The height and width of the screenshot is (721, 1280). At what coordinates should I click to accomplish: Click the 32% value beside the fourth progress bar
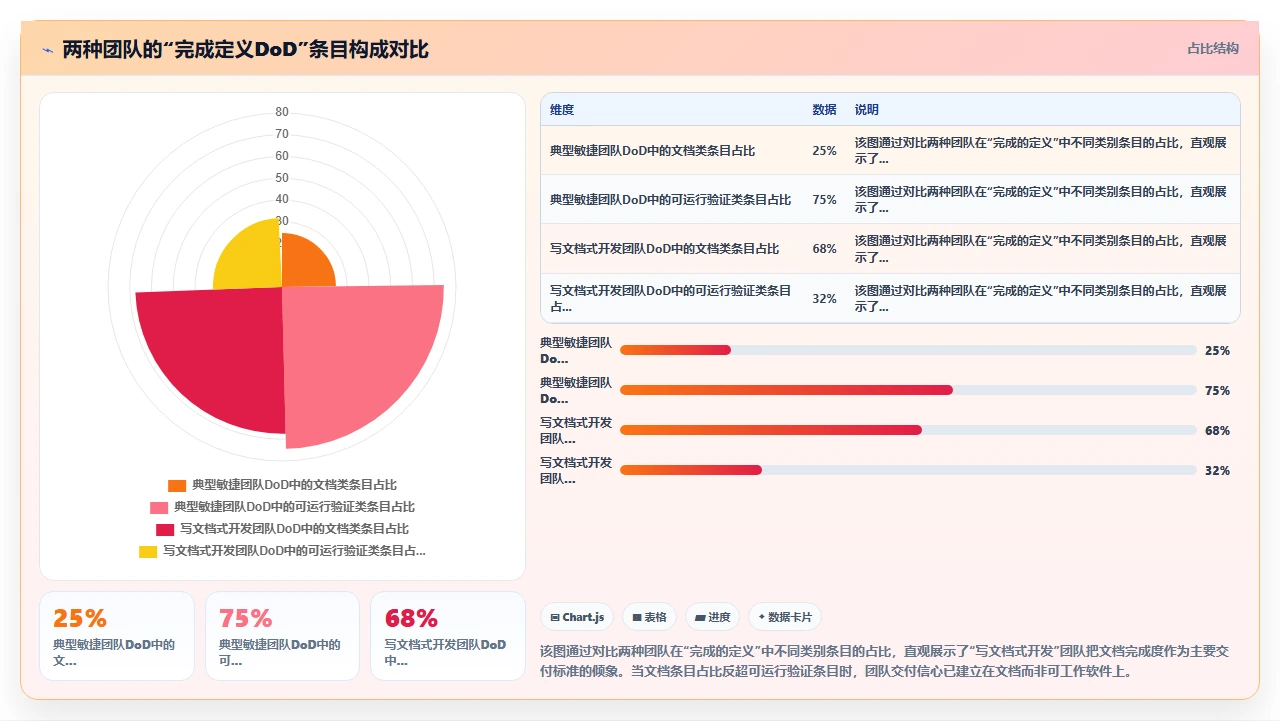point(1217,471)
